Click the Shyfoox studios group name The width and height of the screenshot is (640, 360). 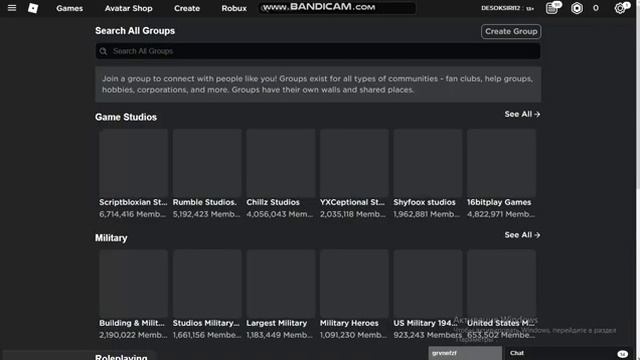tap(424, 202)
